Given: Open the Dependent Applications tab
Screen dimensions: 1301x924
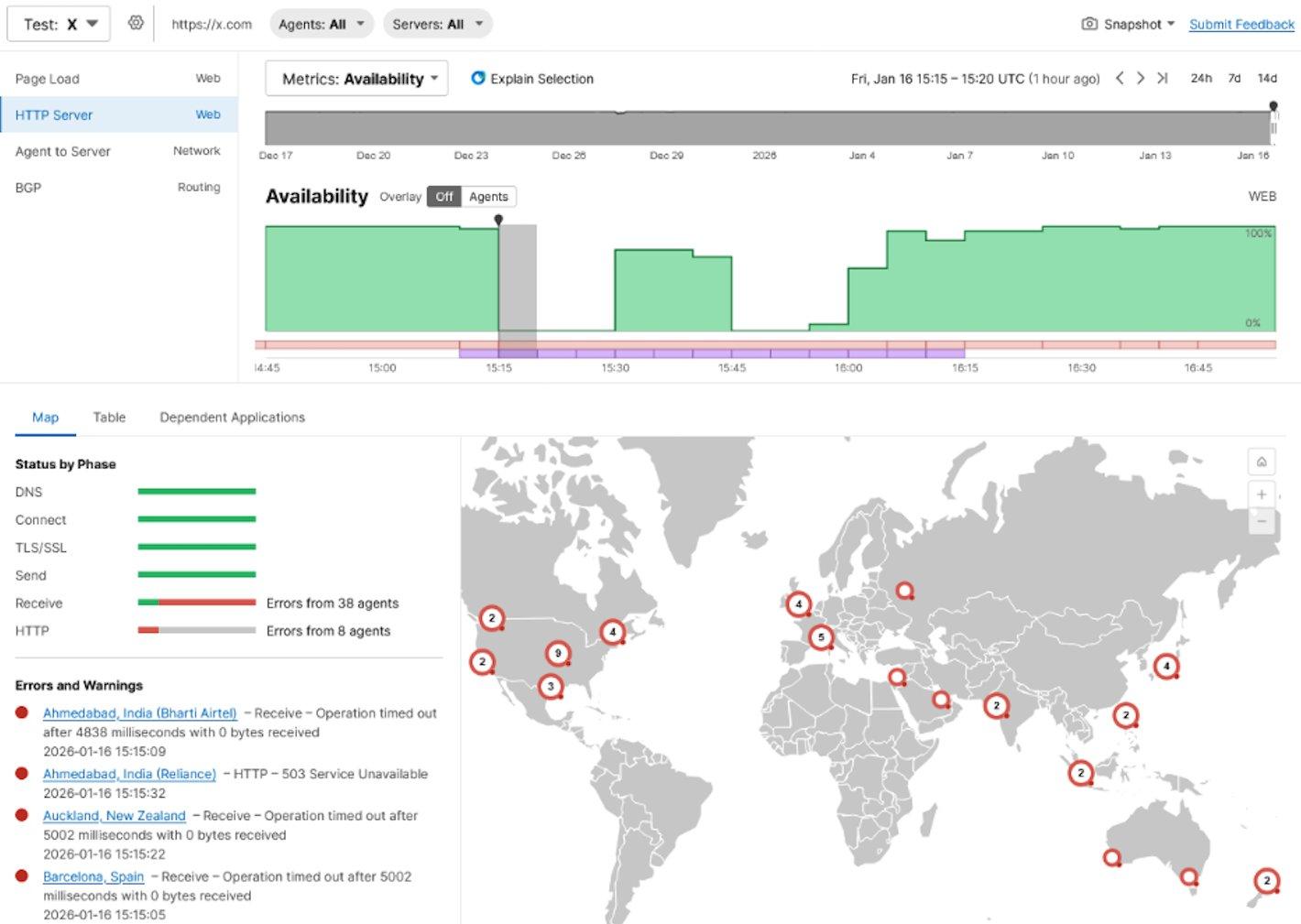Looking at the screenshot, I should [232, 417].
